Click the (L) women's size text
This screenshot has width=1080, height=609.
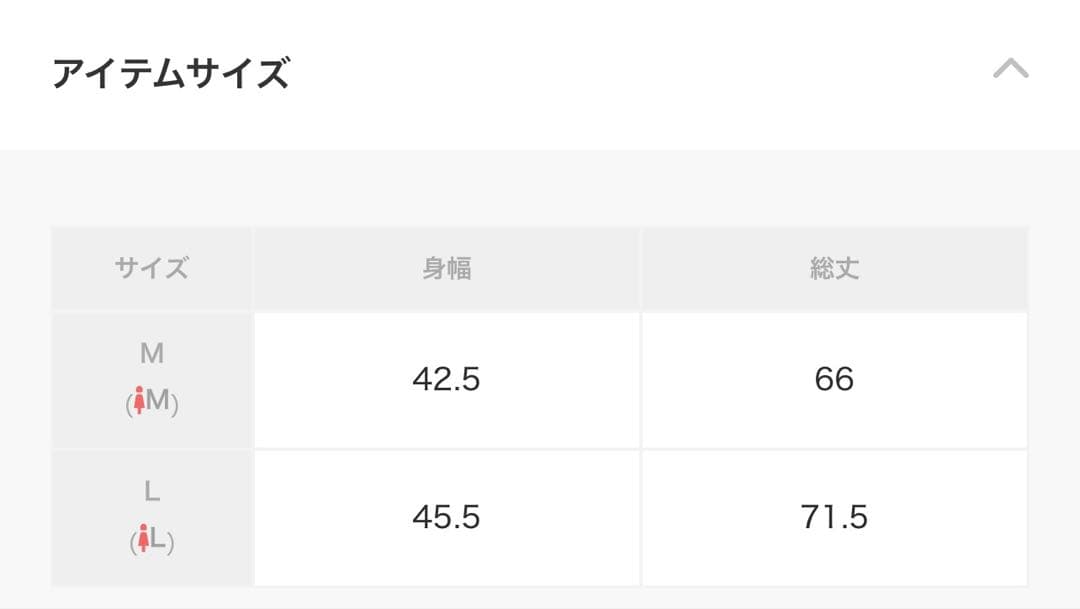click(152, 539)
